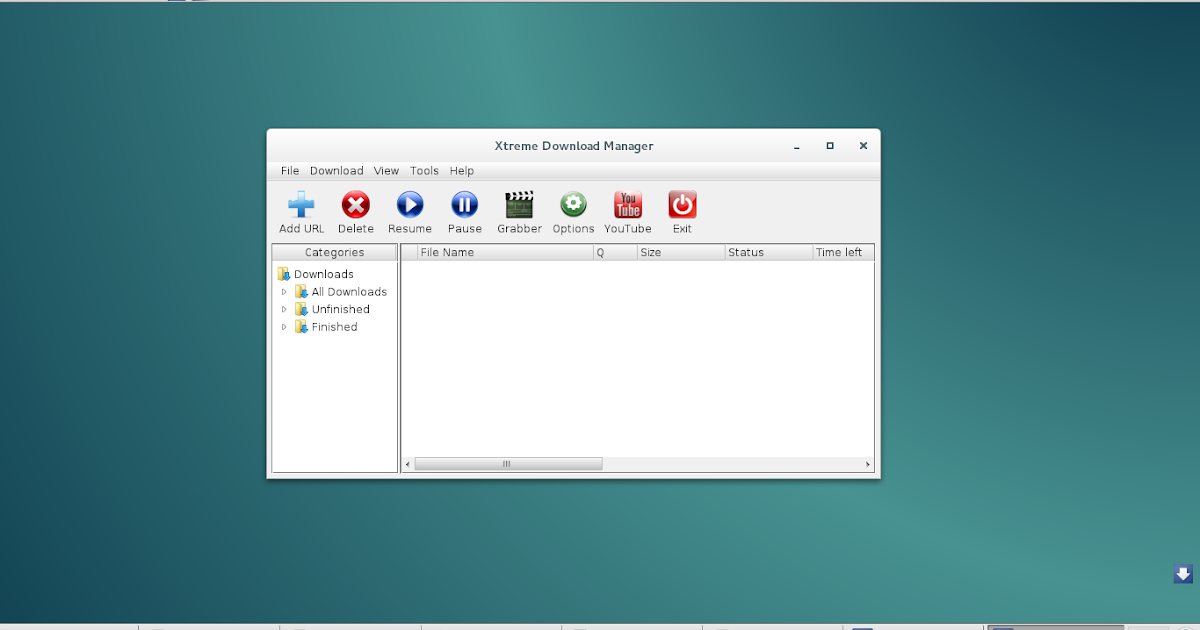Click the horizontal scrollbar thumb
Viewport: 1200px width, 630px height.
tap(508, 464)
